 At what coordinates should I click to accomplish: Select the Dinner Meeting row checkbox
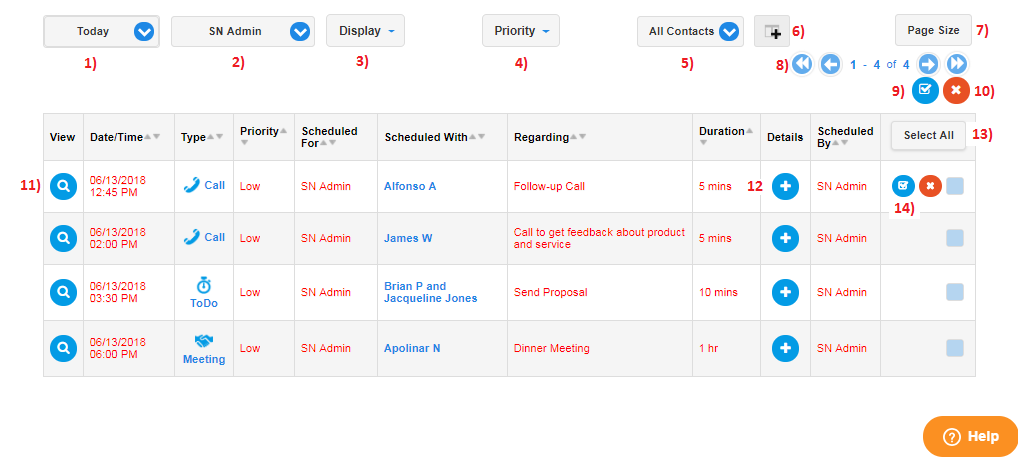point(954,348)
